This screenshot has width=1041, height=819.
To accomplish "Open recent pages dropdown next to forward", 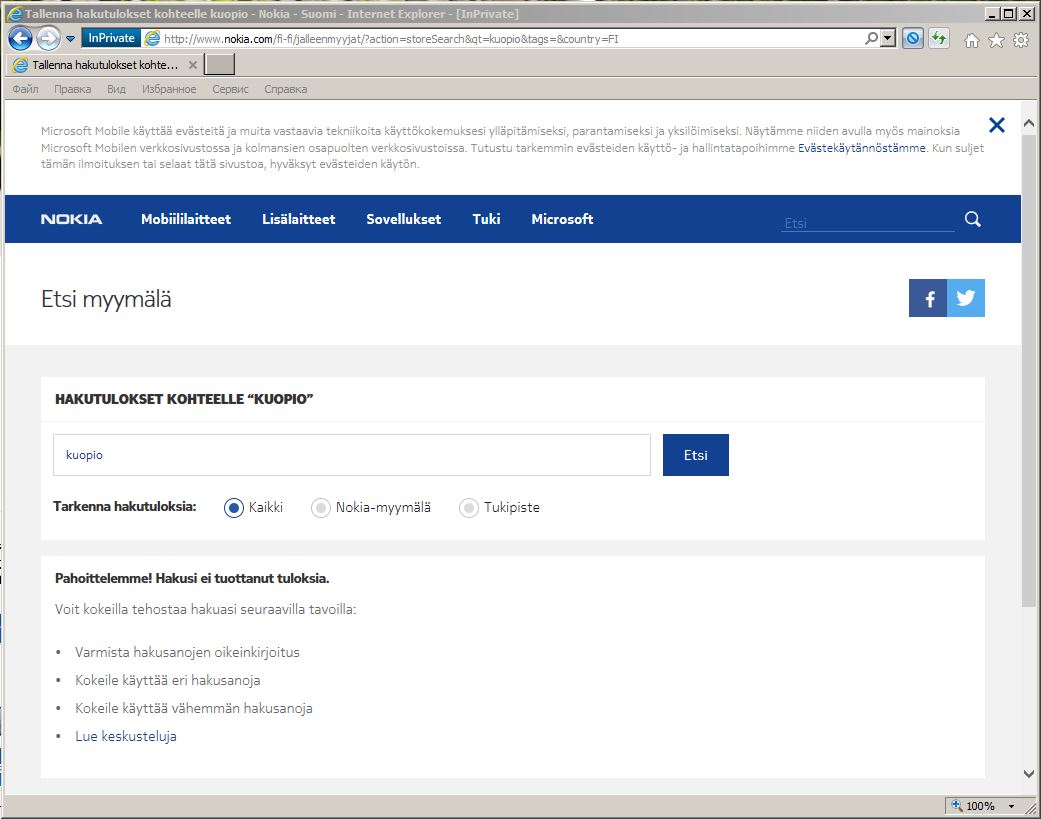I will click(x=71, y=39).
